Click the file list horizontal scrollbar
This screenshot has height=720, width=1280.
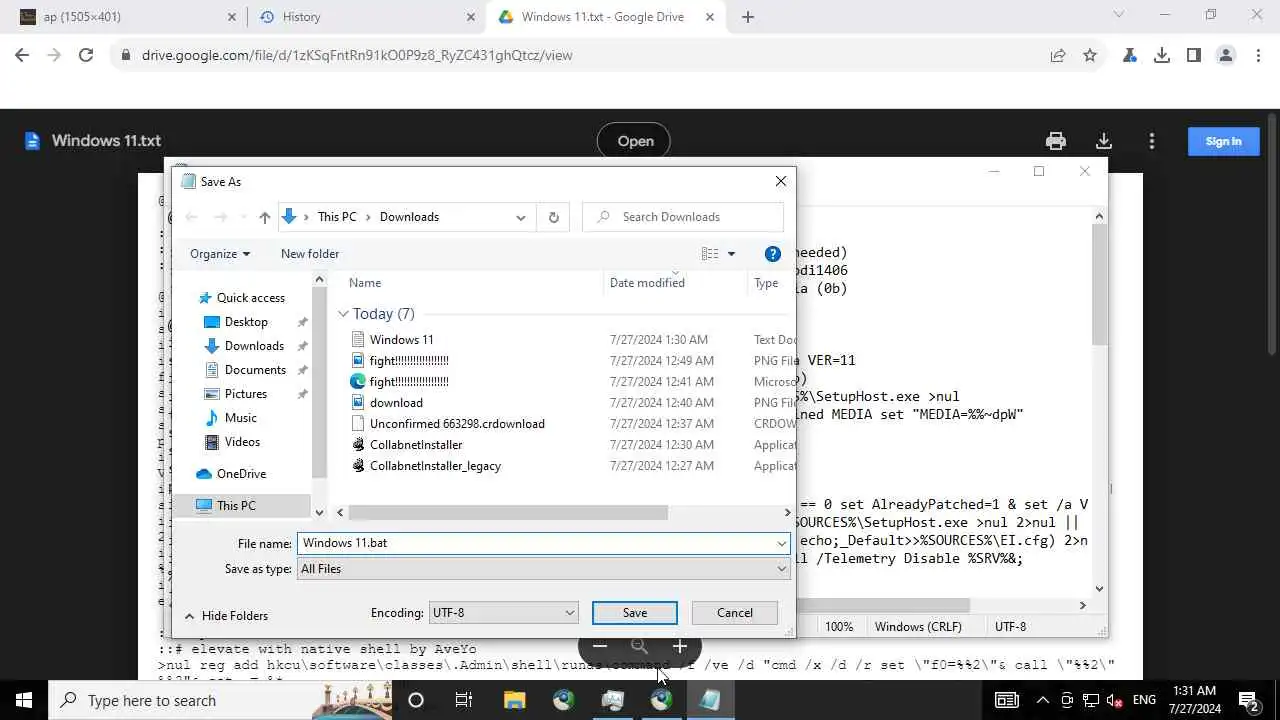508,513
